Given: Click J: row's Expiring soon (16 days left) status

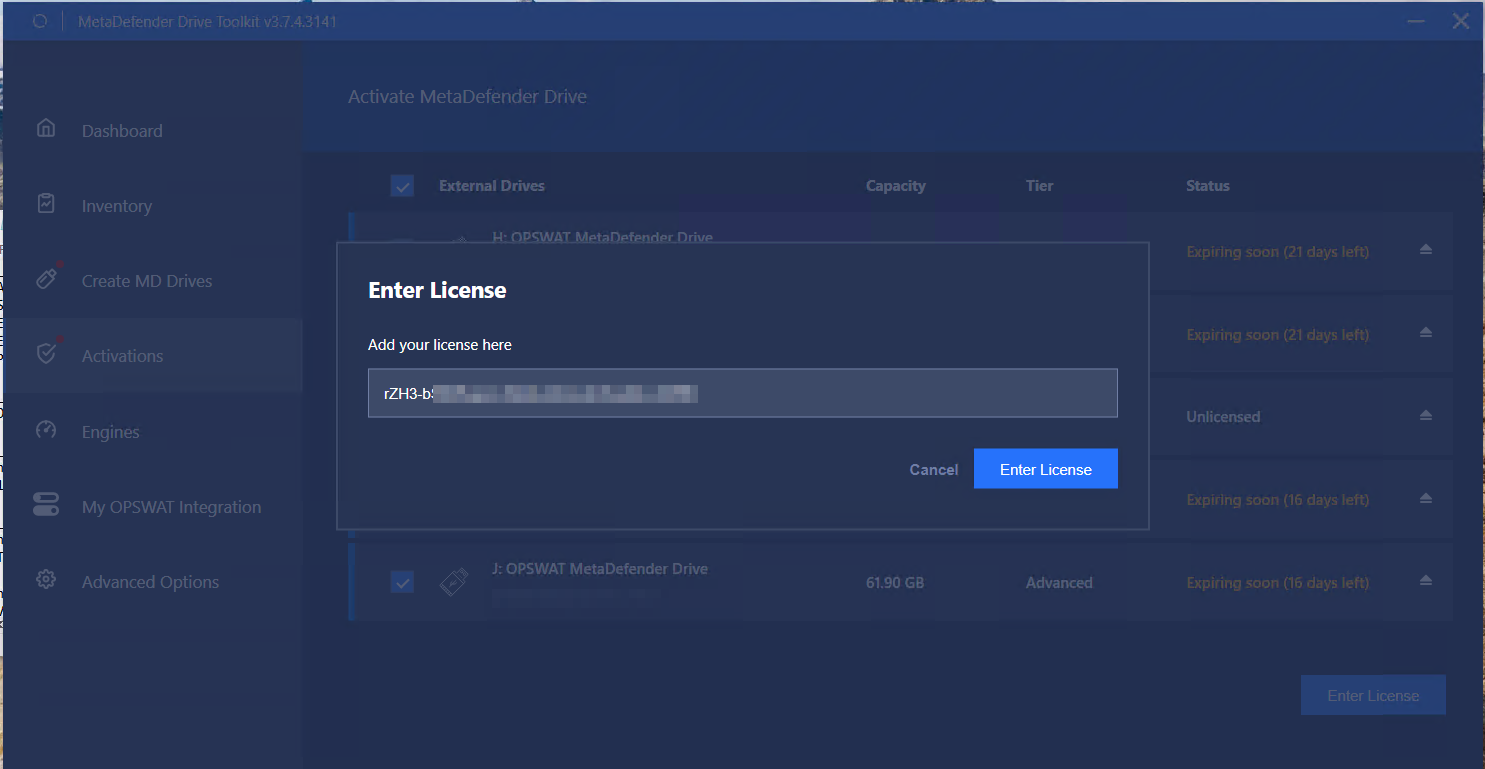Looking at the screenshot, I should pyautogui.click(x=1277, y=583).
